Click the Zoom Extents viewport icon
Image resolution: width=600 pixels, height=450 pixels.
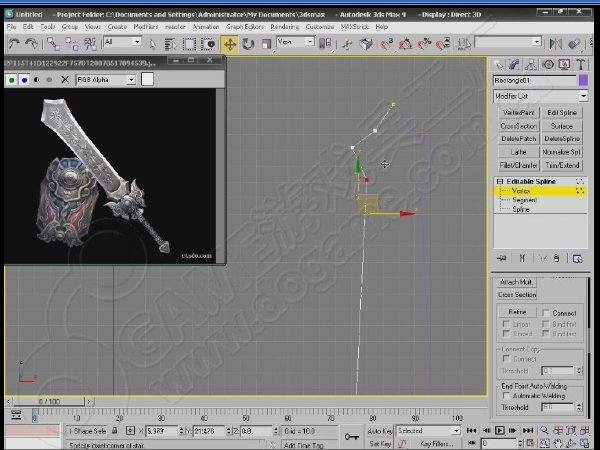pos(571,431)
